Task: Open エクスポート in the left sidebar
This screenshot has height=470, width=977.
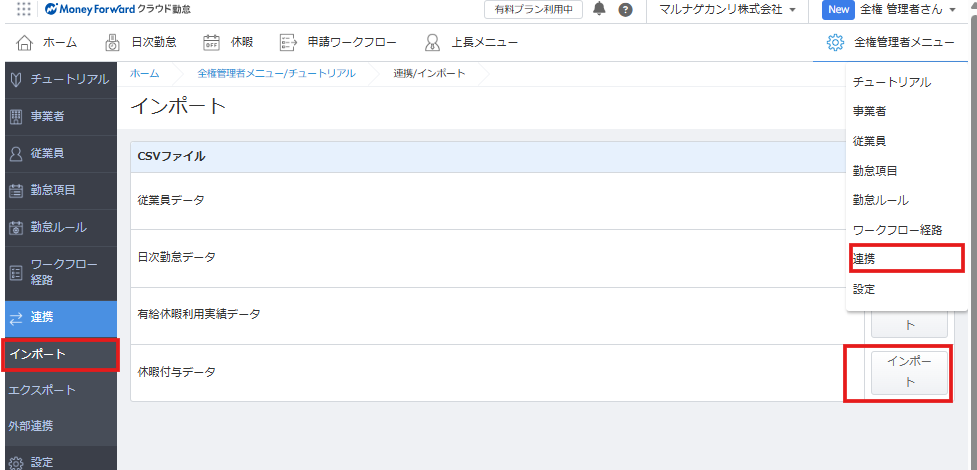Action: [42, 389]
